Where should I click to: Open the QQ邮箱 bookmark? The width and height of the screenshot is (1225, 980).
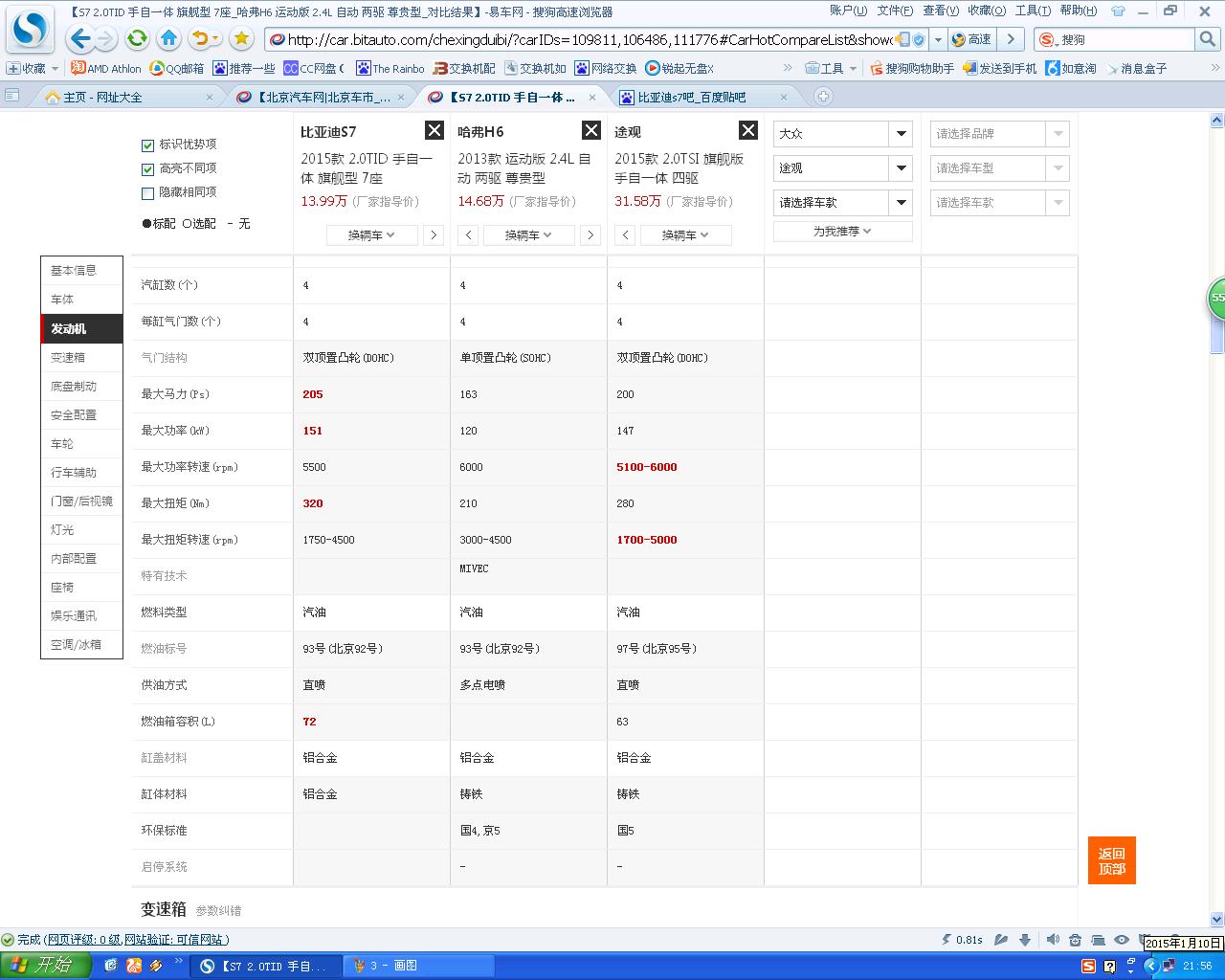177,69
